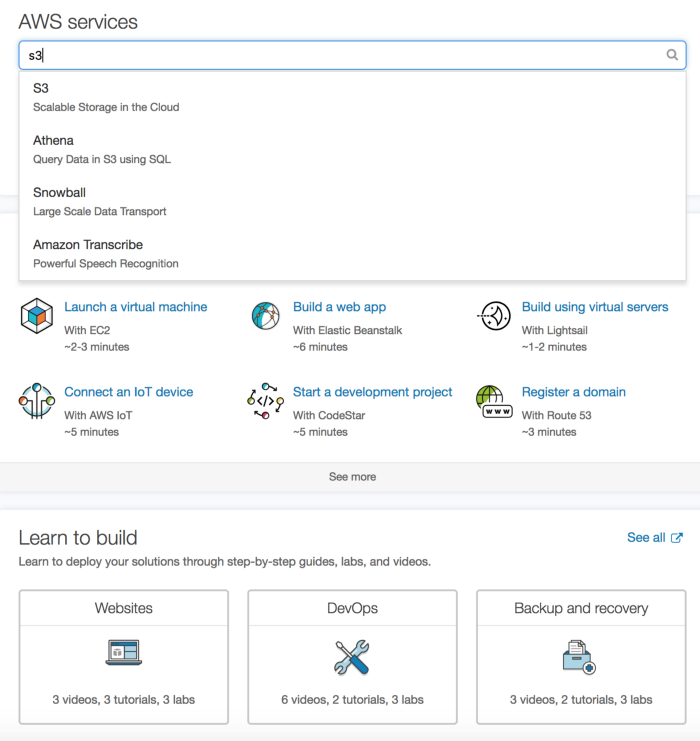700x741 pixels.
Task: Click the Route 53 domain icon
Action: point(494,400)
